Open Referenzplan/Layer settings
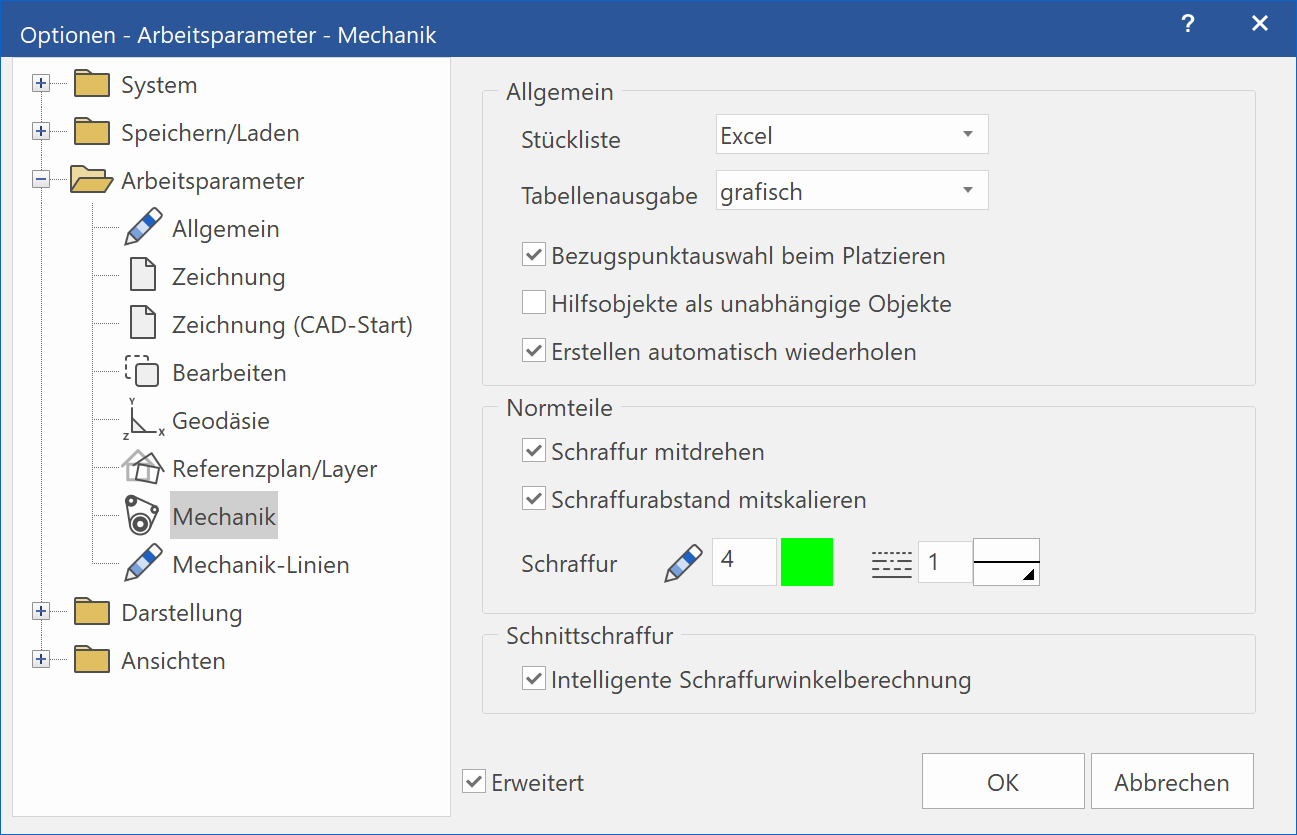This screenshot has width=1297, height=835. tap(274, 469)
